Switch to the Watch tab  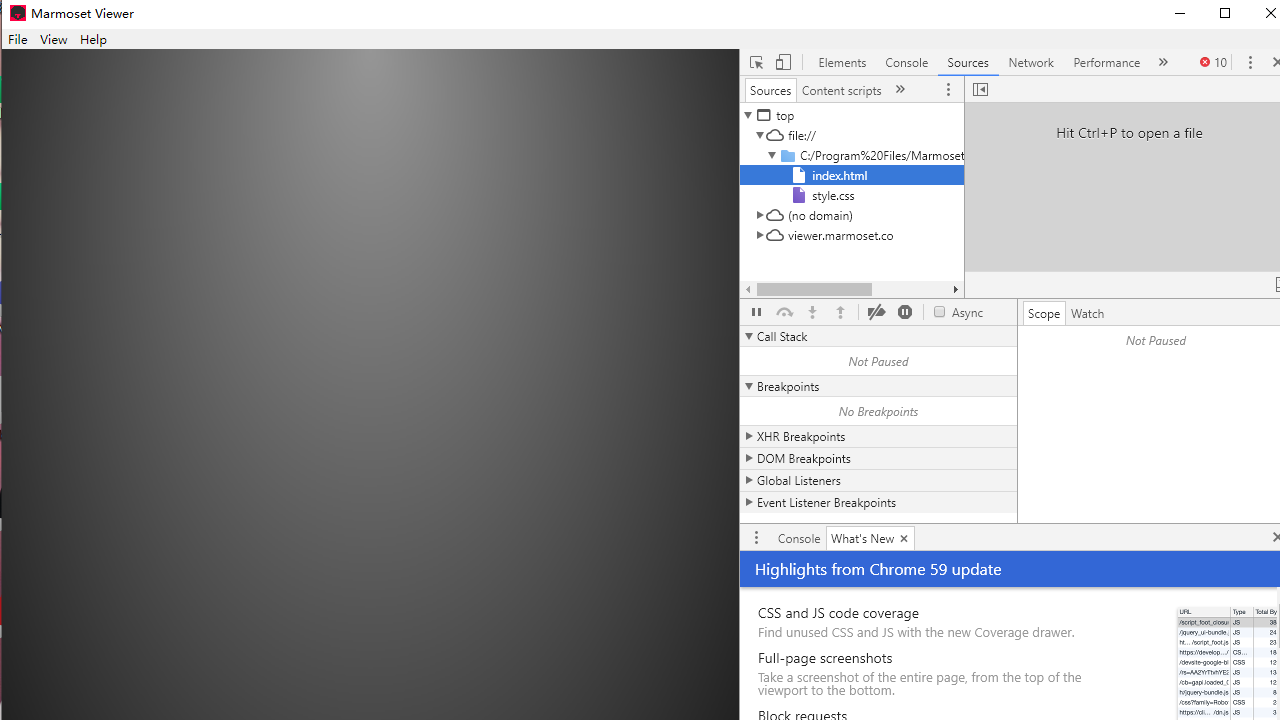pyautogui.click(x=1087, y=313)
